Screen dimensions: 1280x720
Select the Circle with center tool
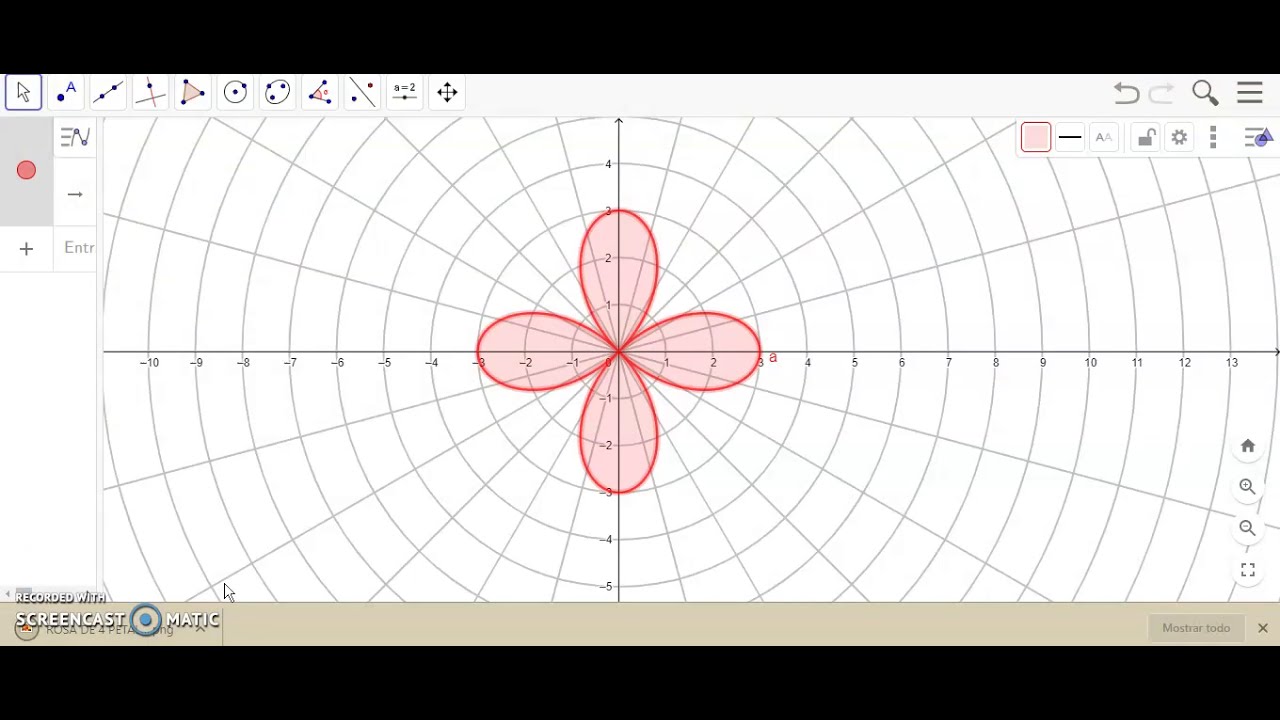(235, 92)
